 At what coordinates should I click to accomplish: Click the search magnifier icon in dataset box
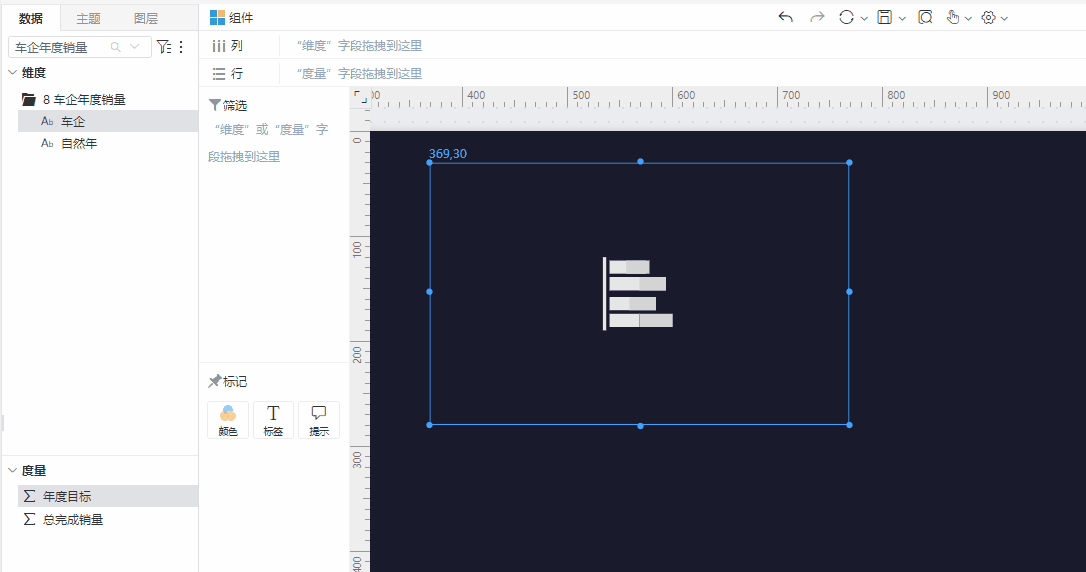click(116, 47)
